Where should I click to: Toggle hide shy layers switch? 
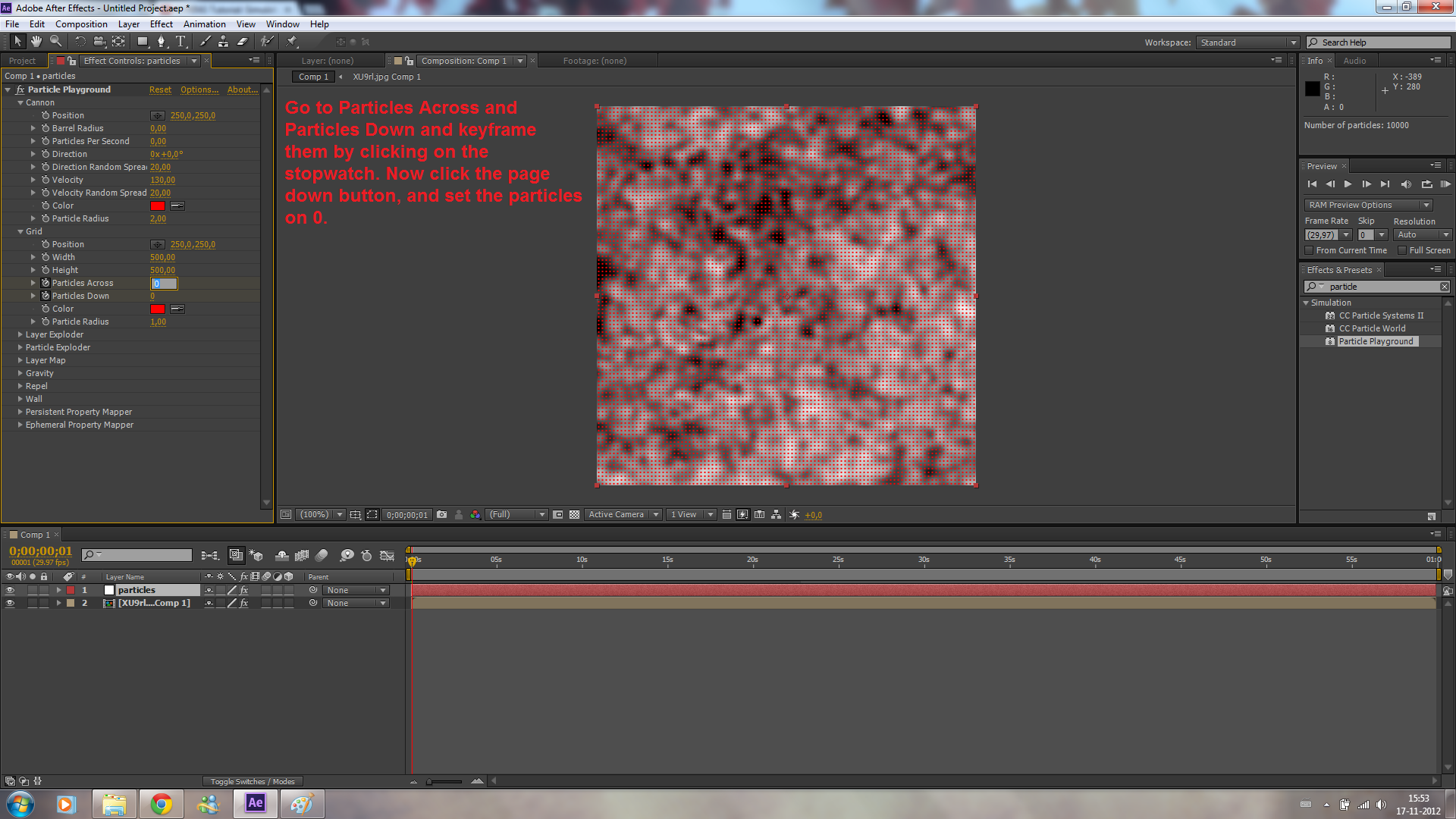[x=281, y=555]
